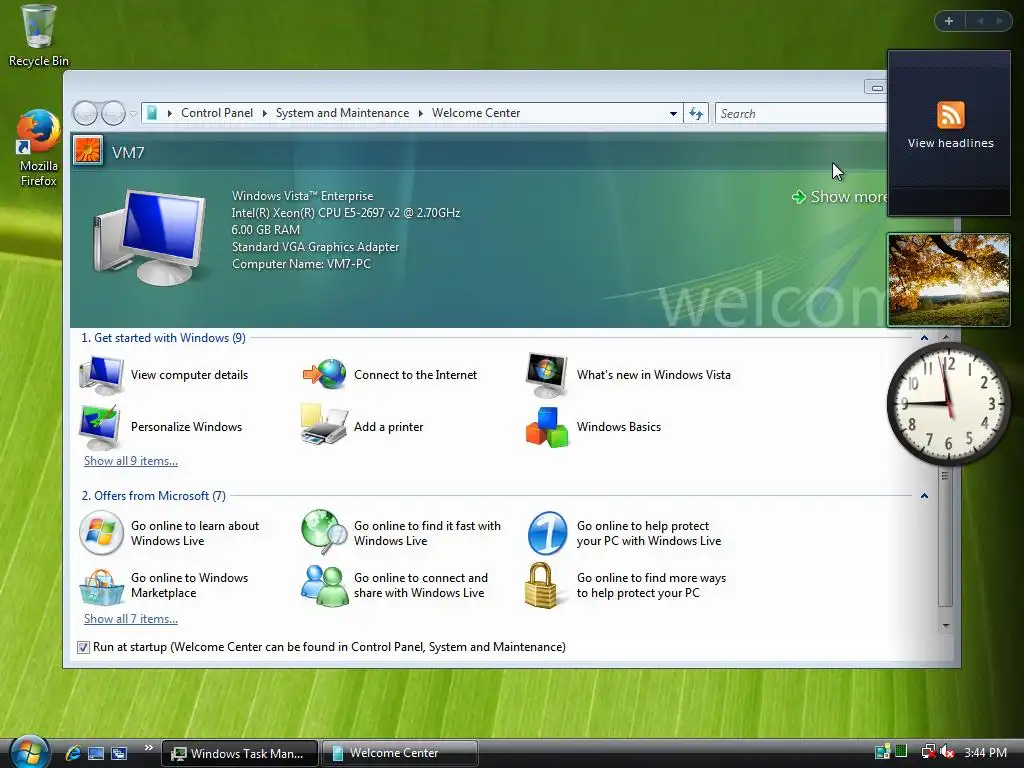Click scrollbar up arrow in Welcome Center
Screen dimensions: 1024x768
[945, 337]
